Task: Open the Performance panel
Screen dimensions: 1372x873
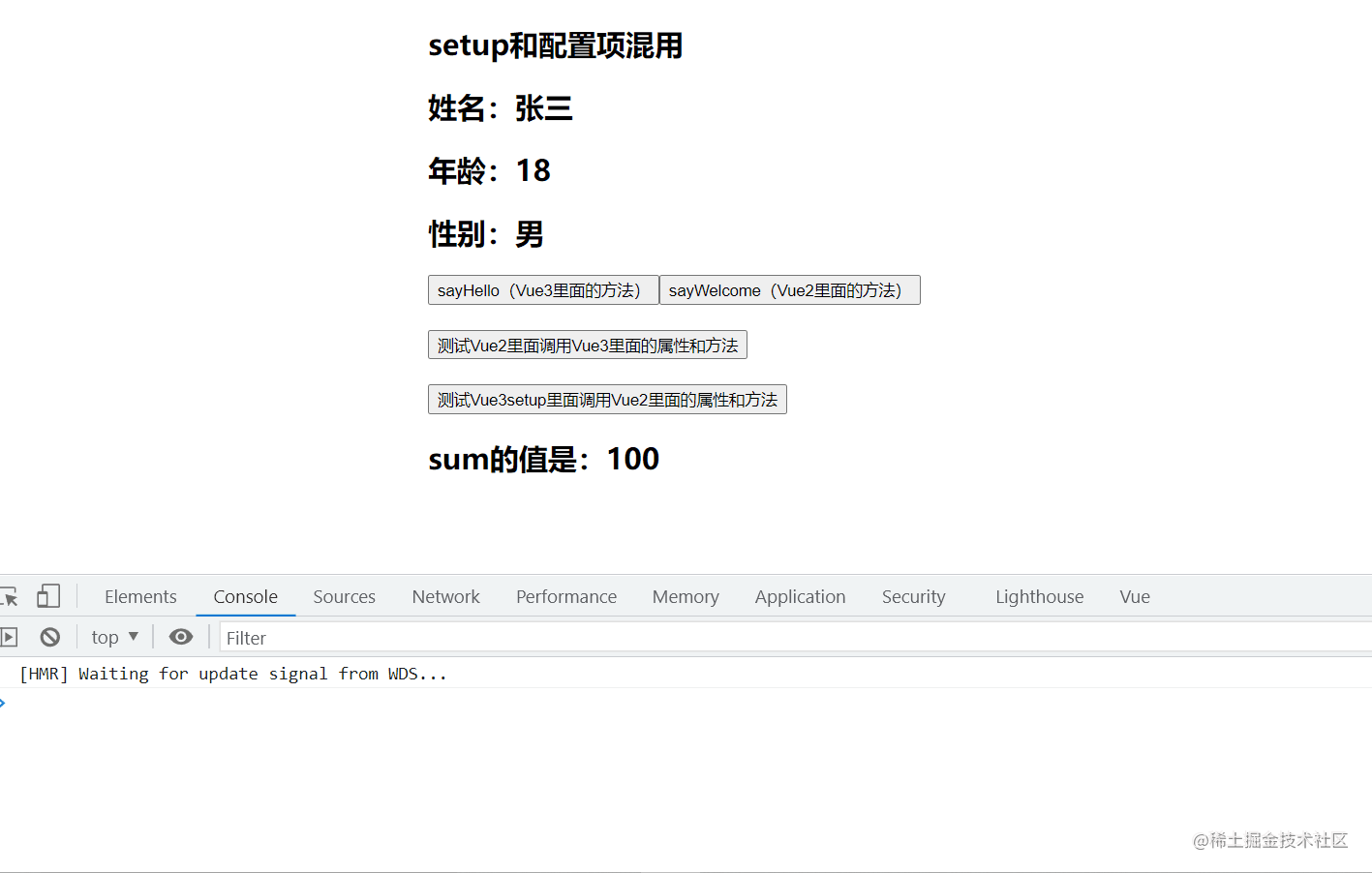Action: click(565, 596)
